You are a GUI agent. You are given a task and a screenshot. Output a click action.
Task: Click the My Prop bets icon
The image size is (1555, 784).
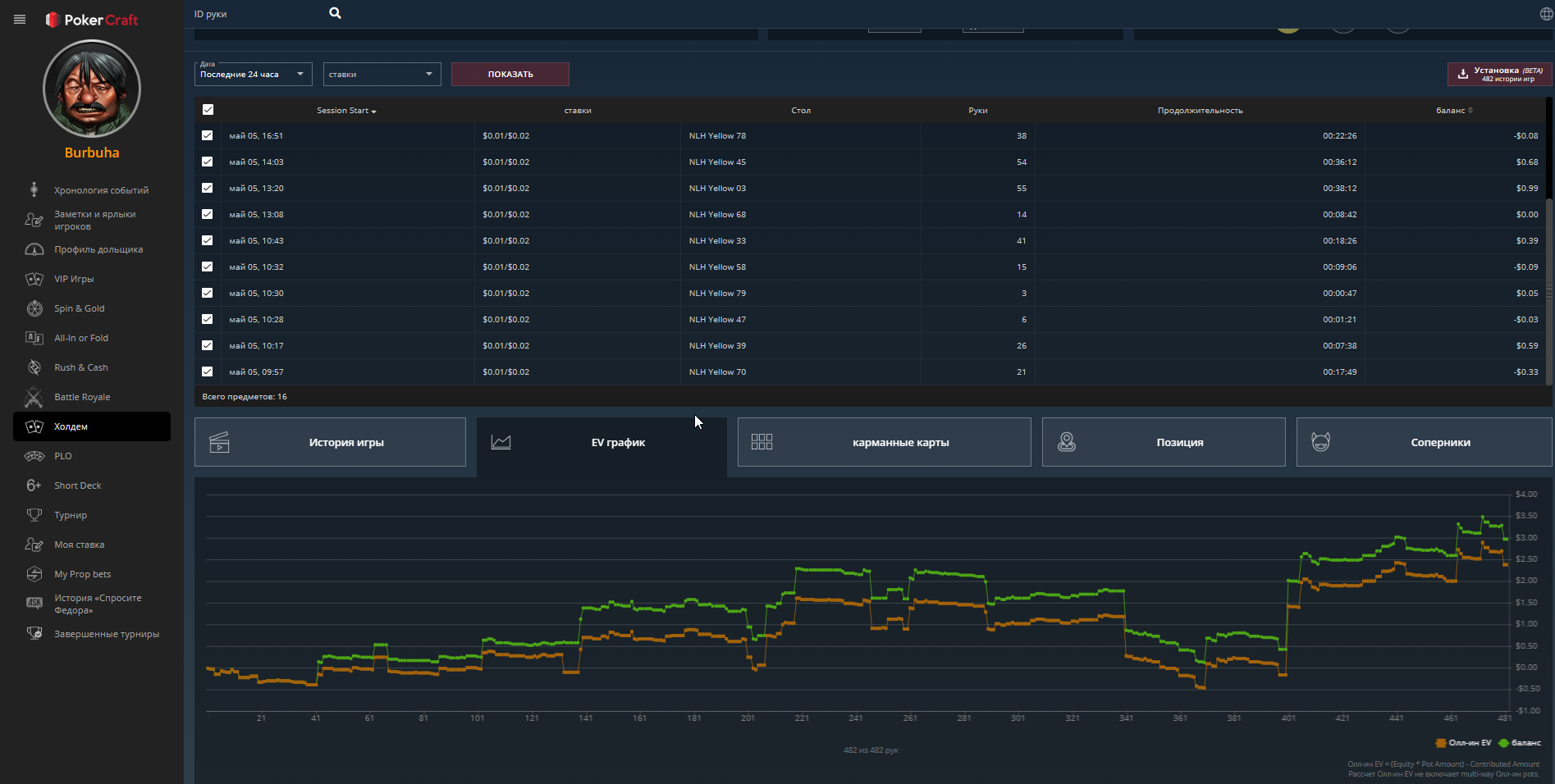(x=34, y=574)
